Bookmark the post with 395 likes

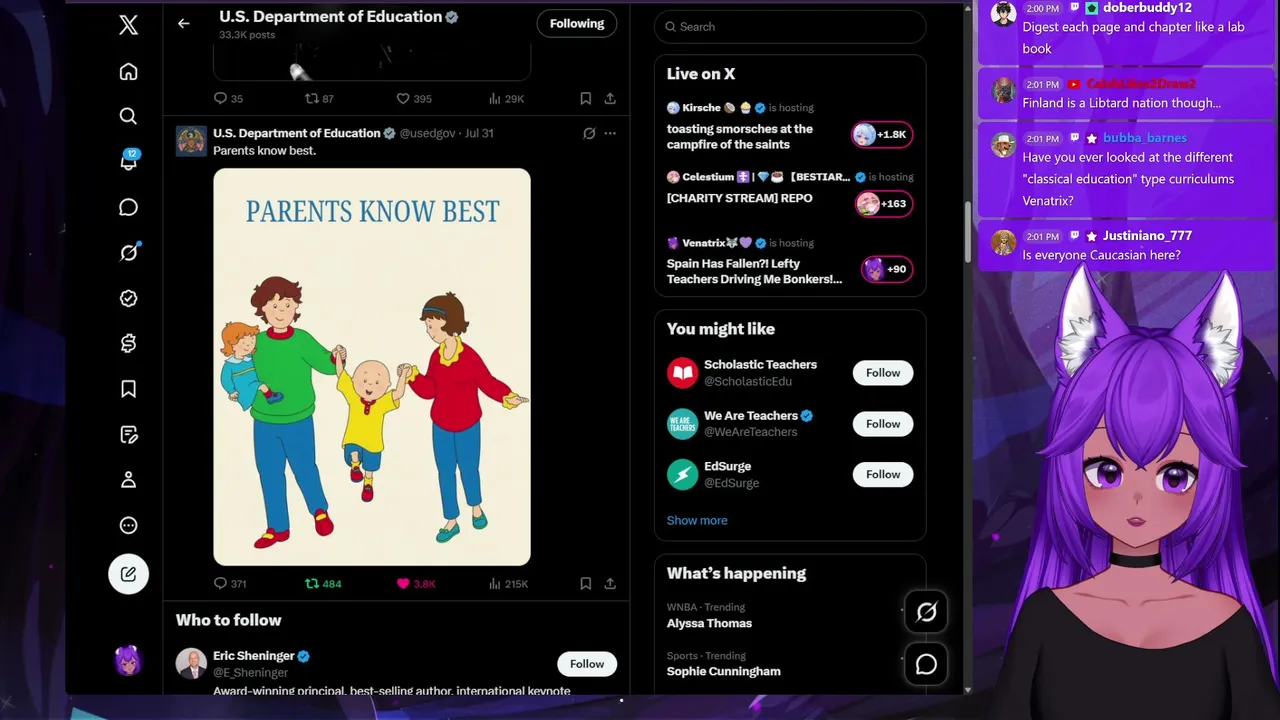click(x=586, y=98)
